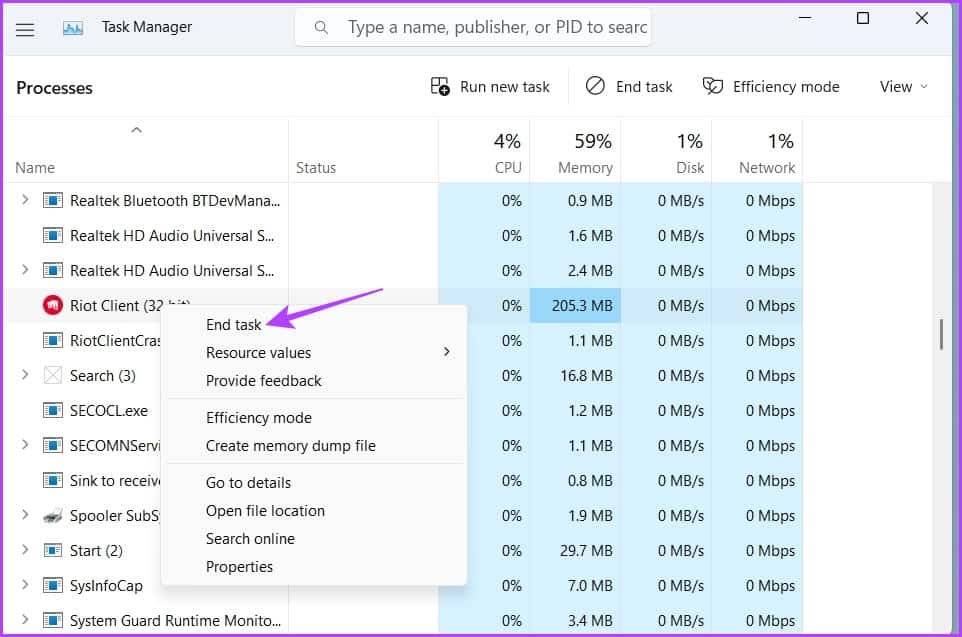
Task: Open Properties from context menu
Action: (239, 567)
